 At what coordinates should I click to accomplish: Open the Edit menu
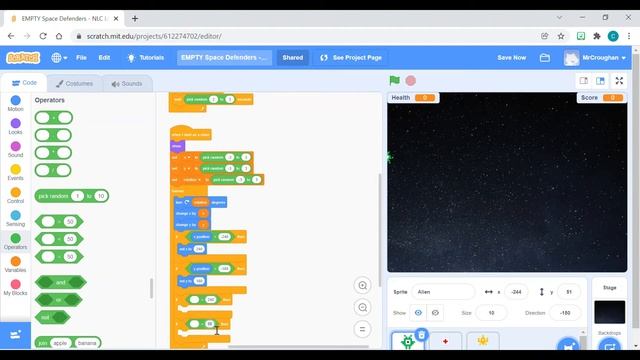104,58
